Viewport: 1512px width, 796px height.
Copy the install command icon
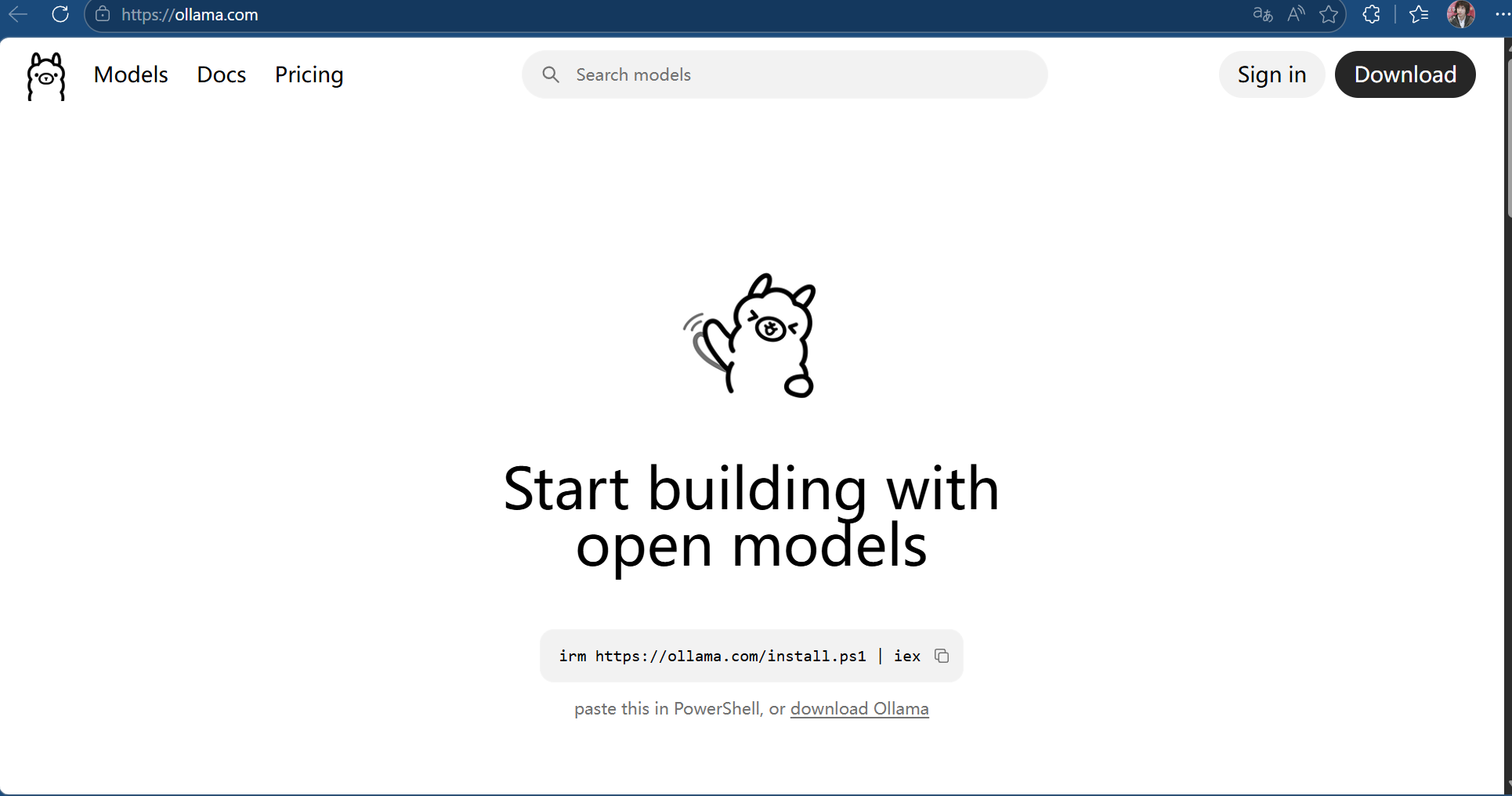[942, 656]
